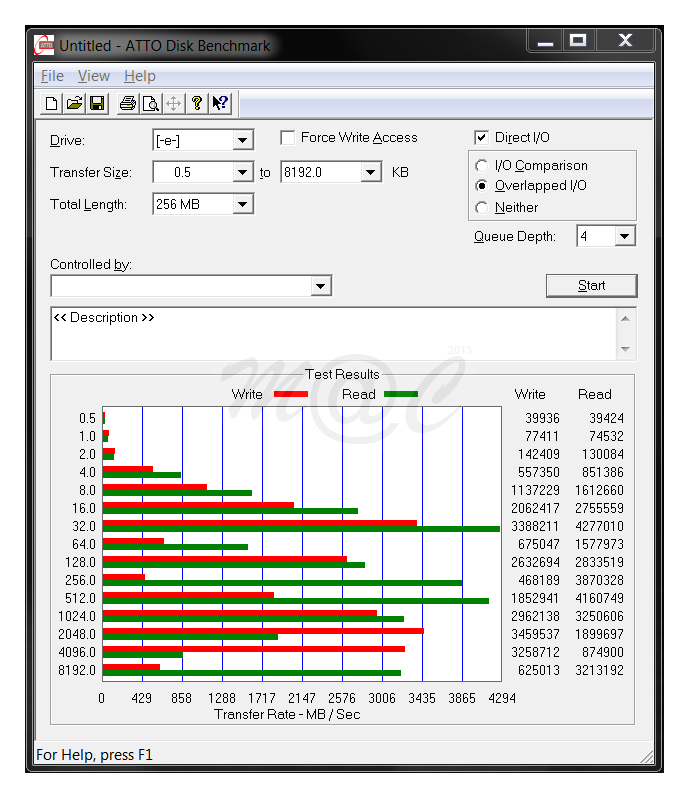
Task: Click the 64.0 row label in chart
Action: (x=83, y=545)
